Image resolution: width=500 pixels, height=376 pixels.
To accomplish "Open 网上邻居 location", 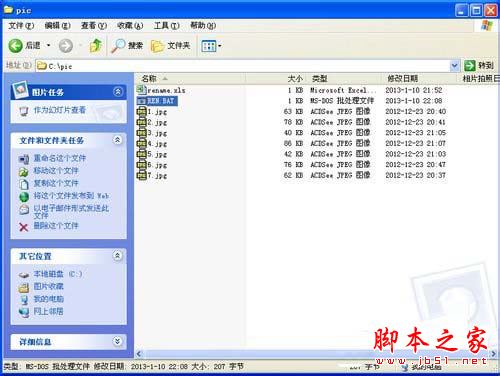I will [49, 312].
